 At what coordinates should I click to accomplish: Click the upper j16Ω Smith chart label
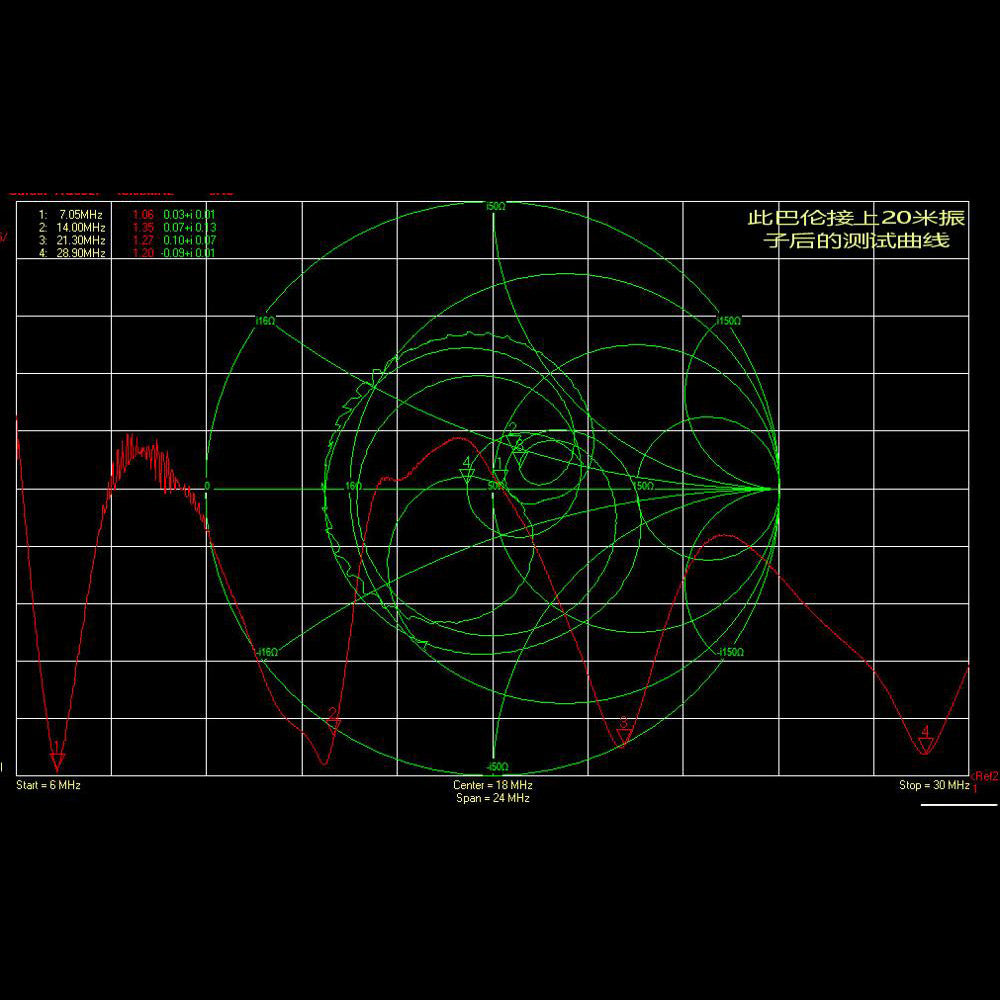point(264,321)
